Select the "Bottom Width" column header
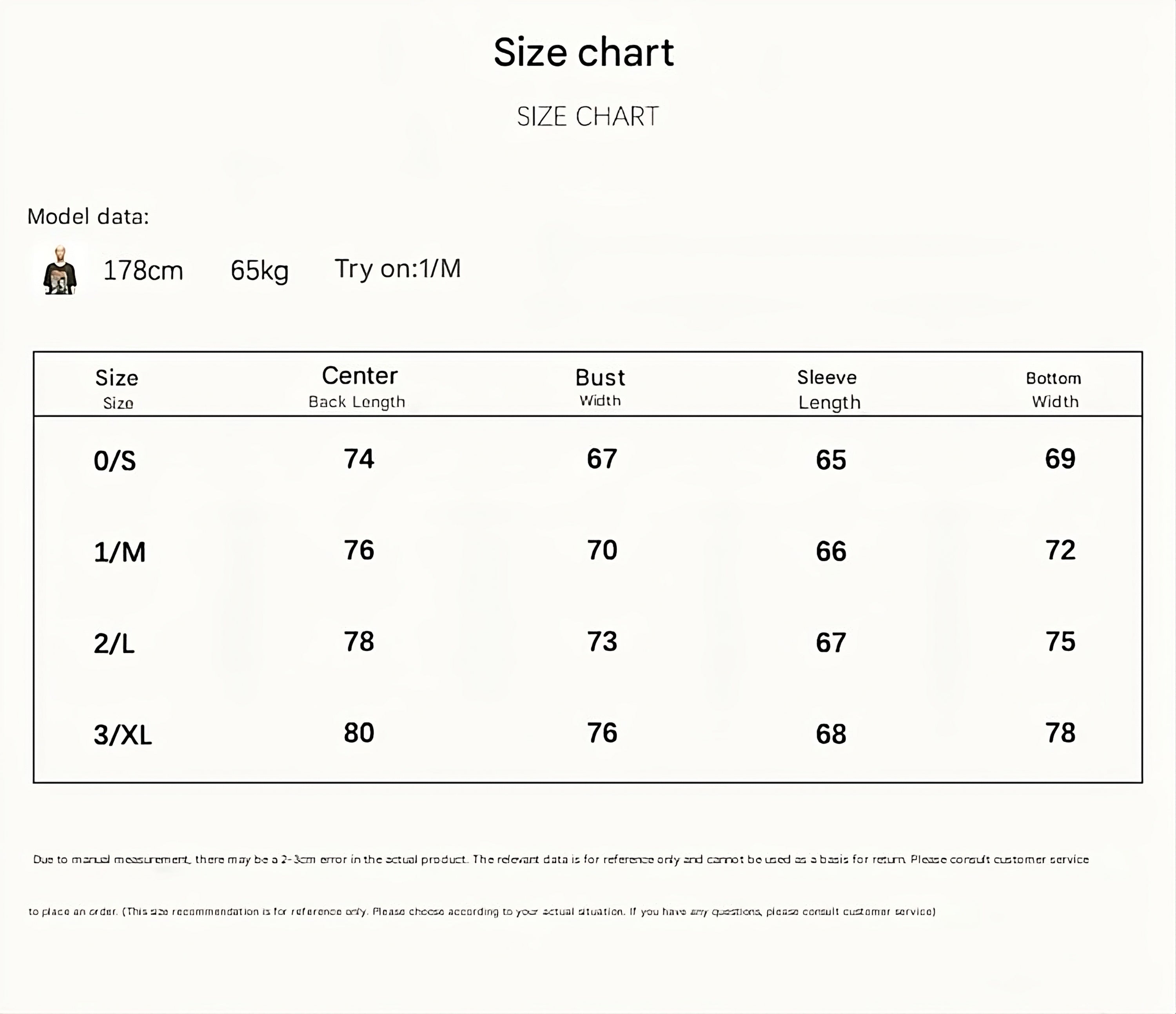The height and width of the screenshot is (1014, 1176). [1054, 389]
